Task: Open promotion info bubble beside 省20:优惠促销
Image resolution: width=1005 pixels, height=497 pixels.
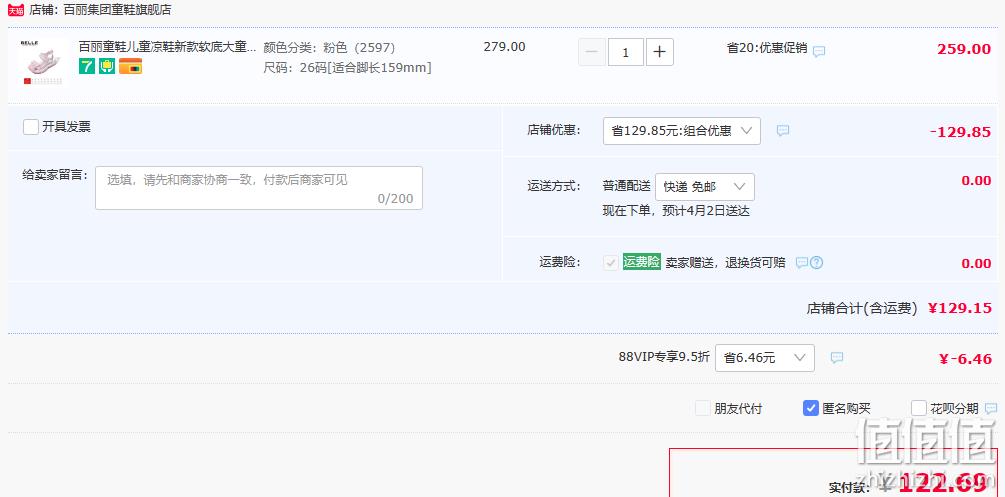Action: click(x=819, y=52)
